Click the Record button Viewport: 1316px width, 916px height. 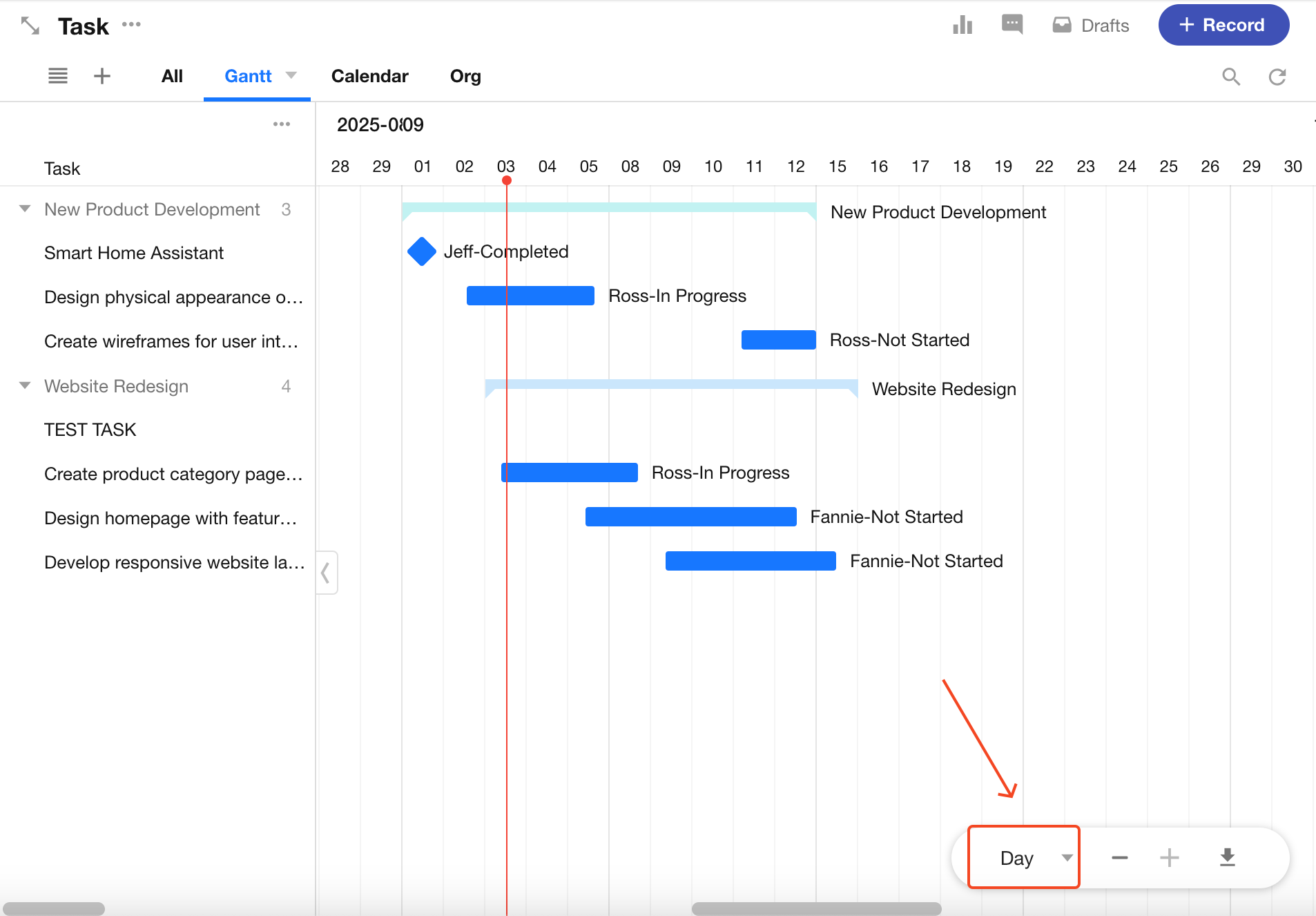tap(1223, 26)
